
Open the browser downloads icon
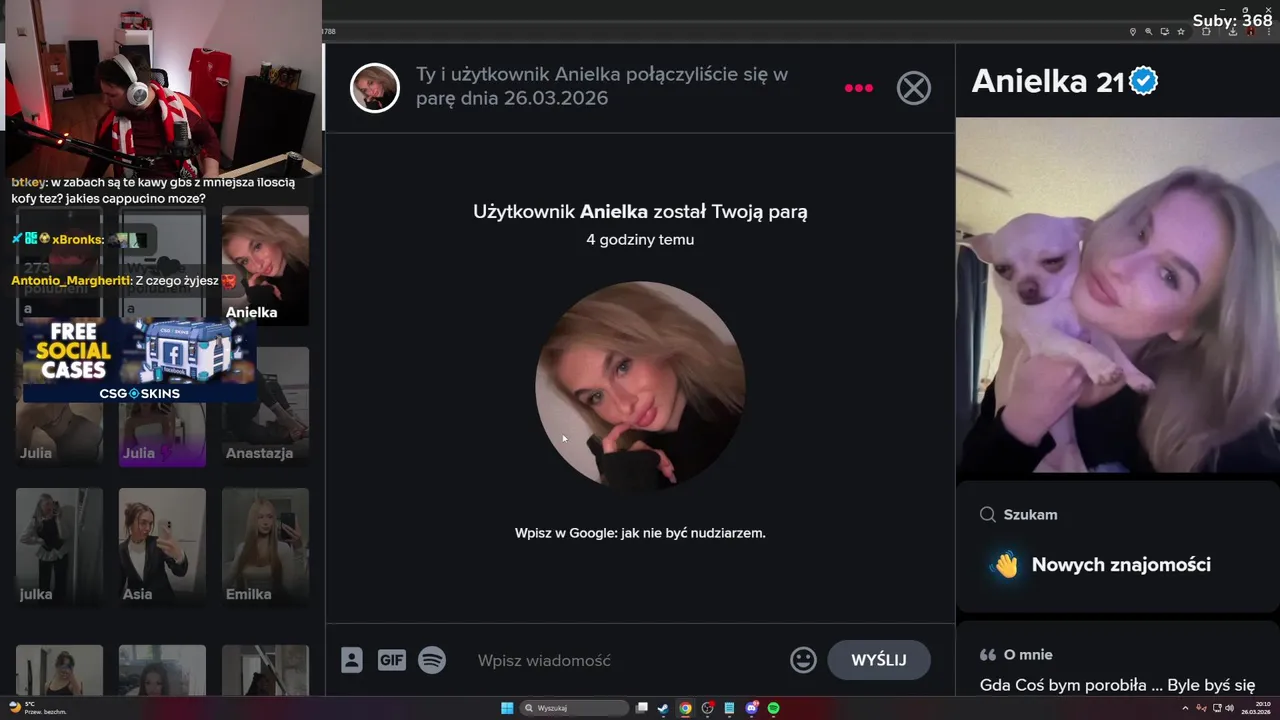[x=1233, y=32]
